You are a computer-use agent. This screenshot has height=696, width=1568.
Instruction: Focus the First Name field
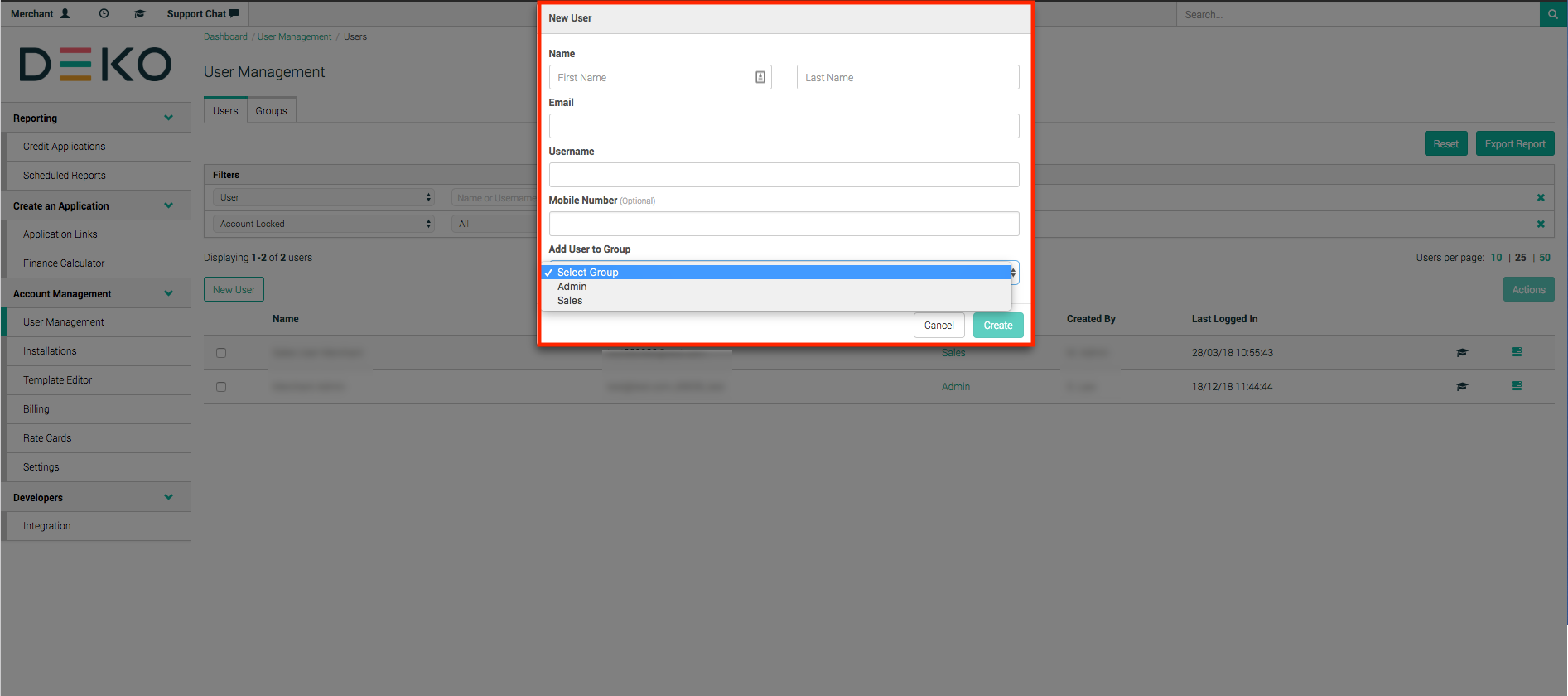pyautogui.click(x=660, y=77)
